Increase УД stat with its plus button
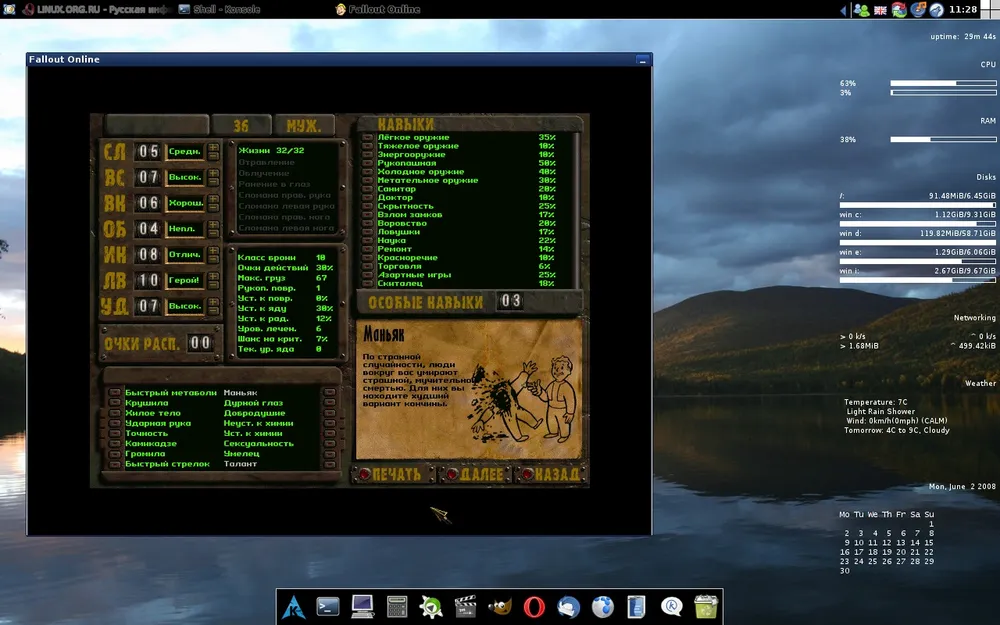 (x=213, y=302)
